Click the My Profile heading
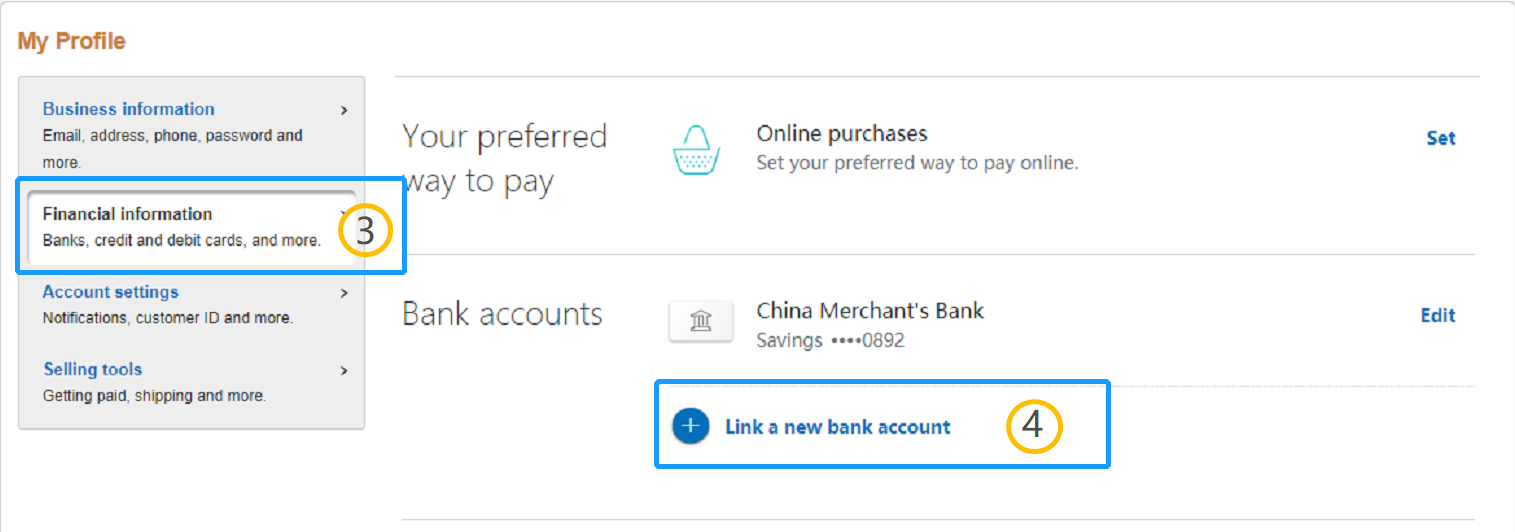Screen dimensions: 1515x532 tap(72, 41)
